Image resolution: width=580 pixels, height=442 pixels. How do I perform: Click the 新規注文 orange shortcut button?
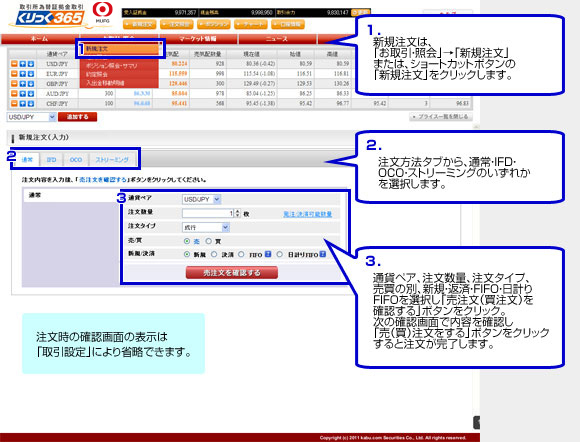(139, 24)
